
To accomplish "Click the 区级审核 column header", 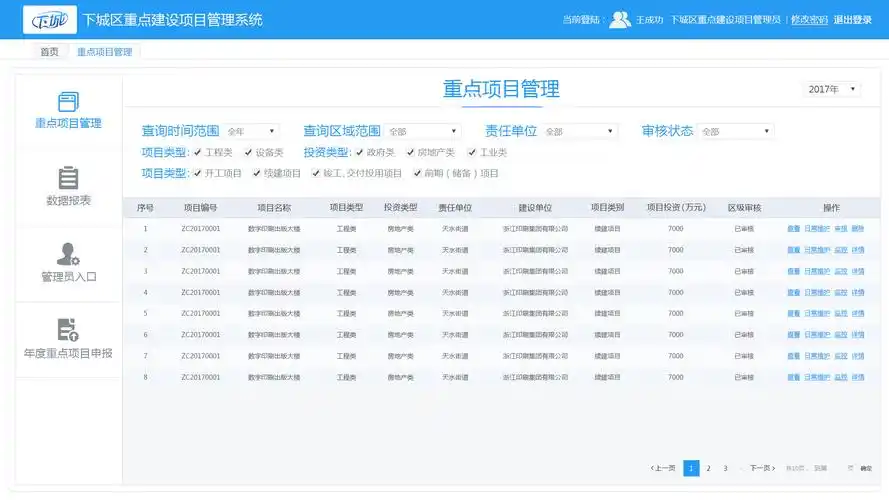I will pyautogui.click(x=744, y=207).
